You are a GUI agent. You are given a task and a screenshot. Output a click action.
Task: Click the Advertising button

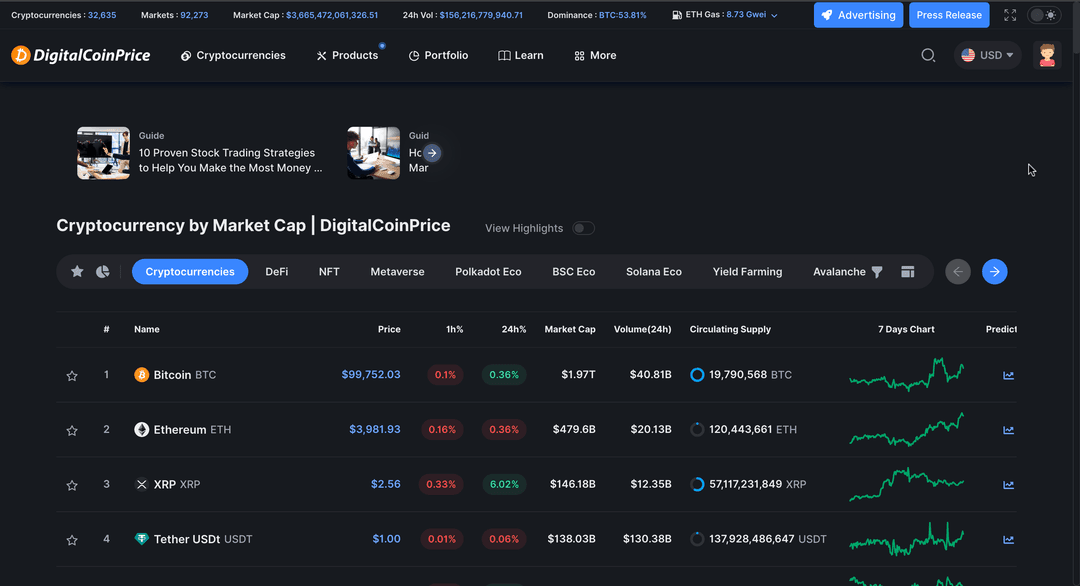pyautogui.click(x=858, y=15)
